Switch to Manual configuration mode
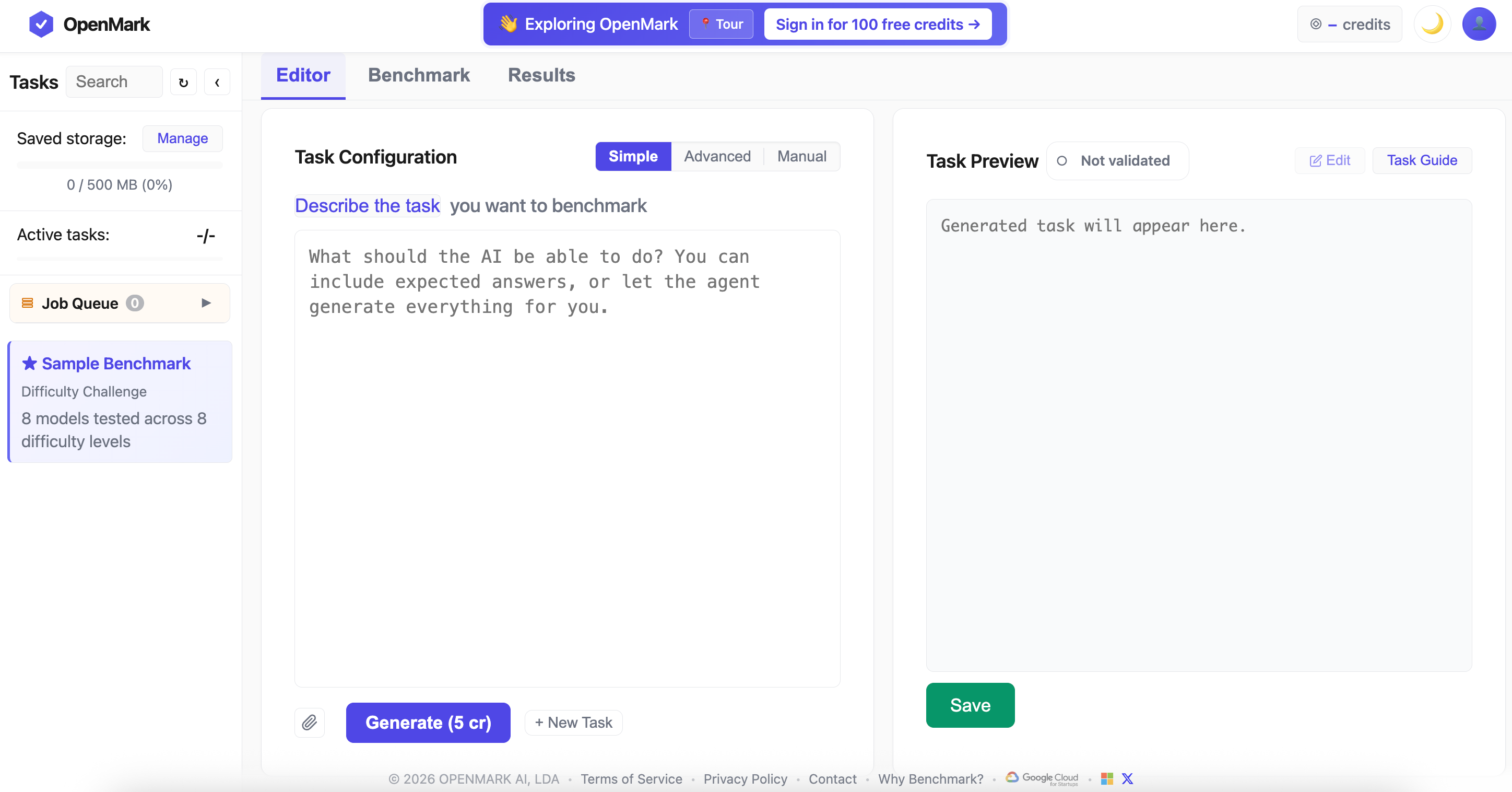The image size is (1512, 792). [x=801, y=156]
